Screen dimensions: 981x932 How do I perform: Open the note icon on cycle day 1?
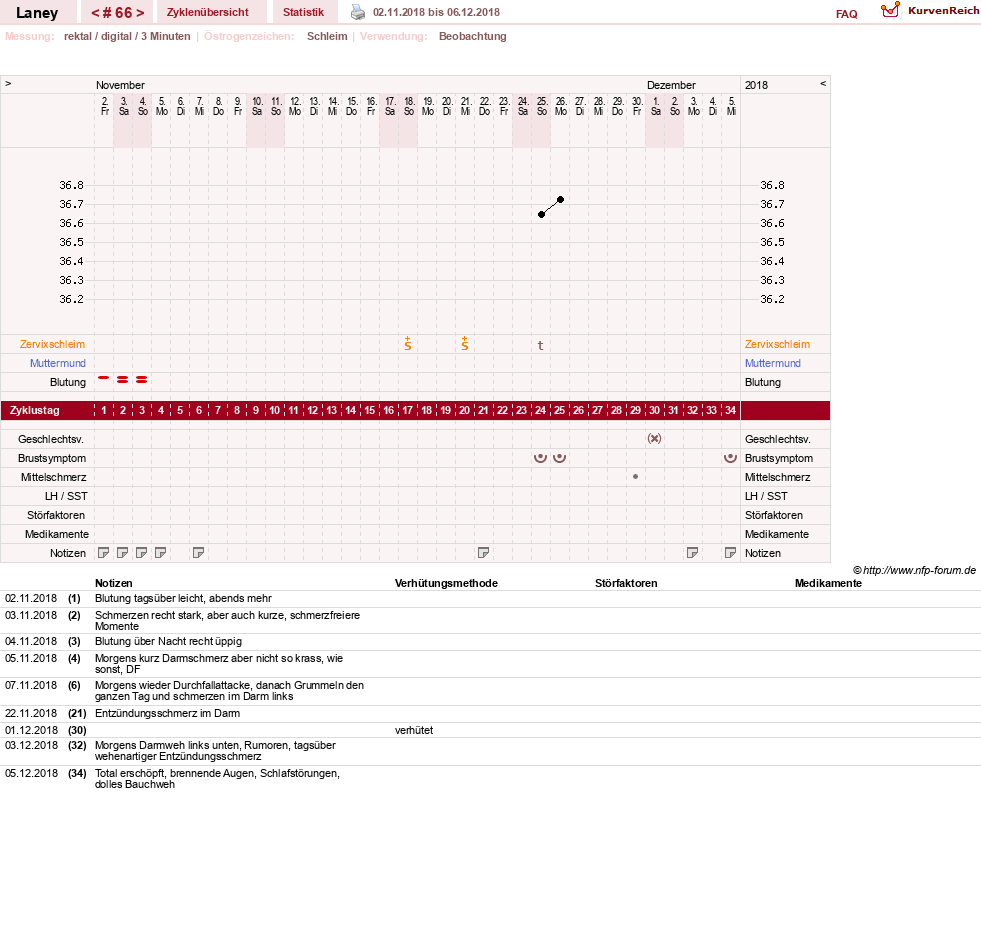tap(104, 553)
